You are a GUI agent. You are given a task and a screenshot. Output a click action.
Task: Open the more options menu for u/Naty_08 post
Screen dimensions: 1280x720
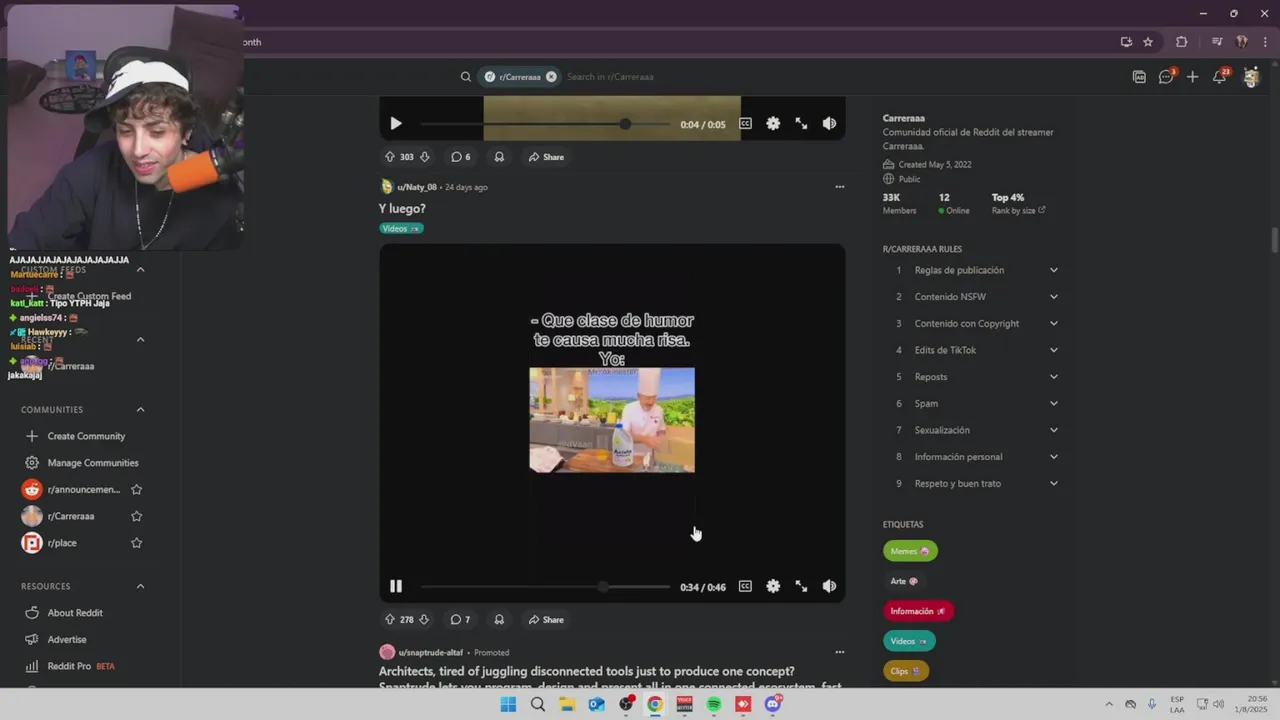[840, 187]
